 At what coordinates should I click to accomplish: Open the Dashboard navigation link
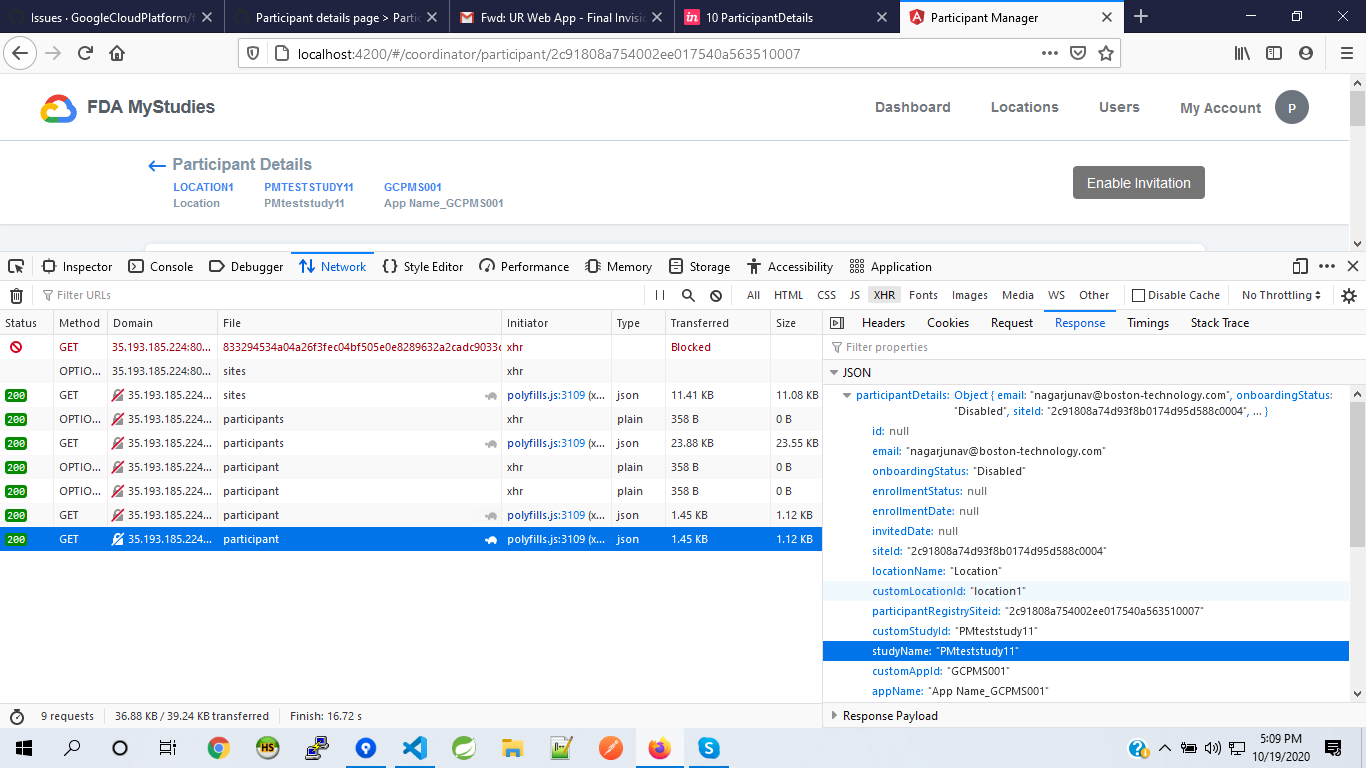coord(913,107)
